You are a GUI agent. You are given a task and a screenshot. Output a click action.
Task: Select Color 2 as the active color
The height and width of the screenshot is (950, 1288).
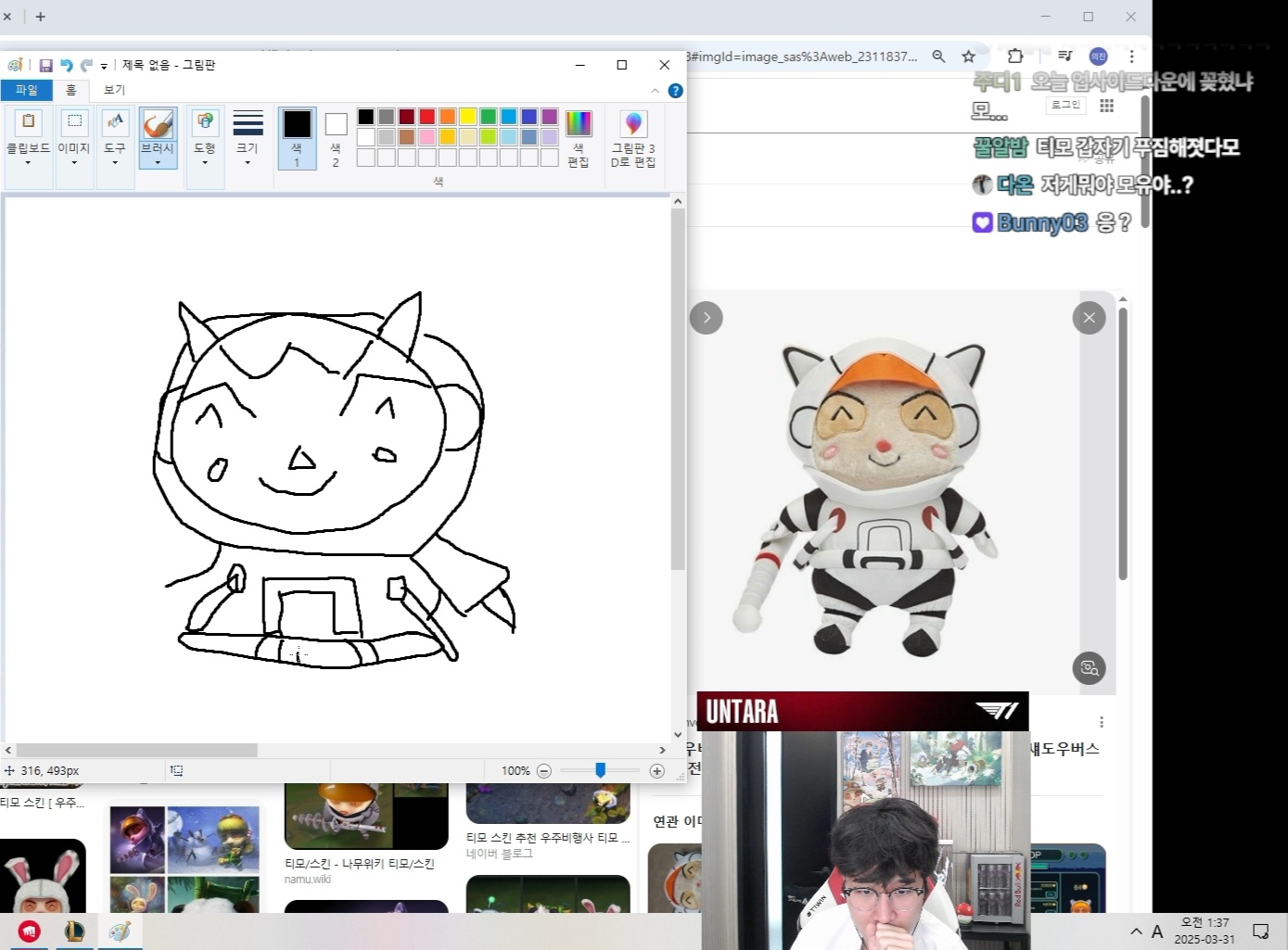coord(336,137)
